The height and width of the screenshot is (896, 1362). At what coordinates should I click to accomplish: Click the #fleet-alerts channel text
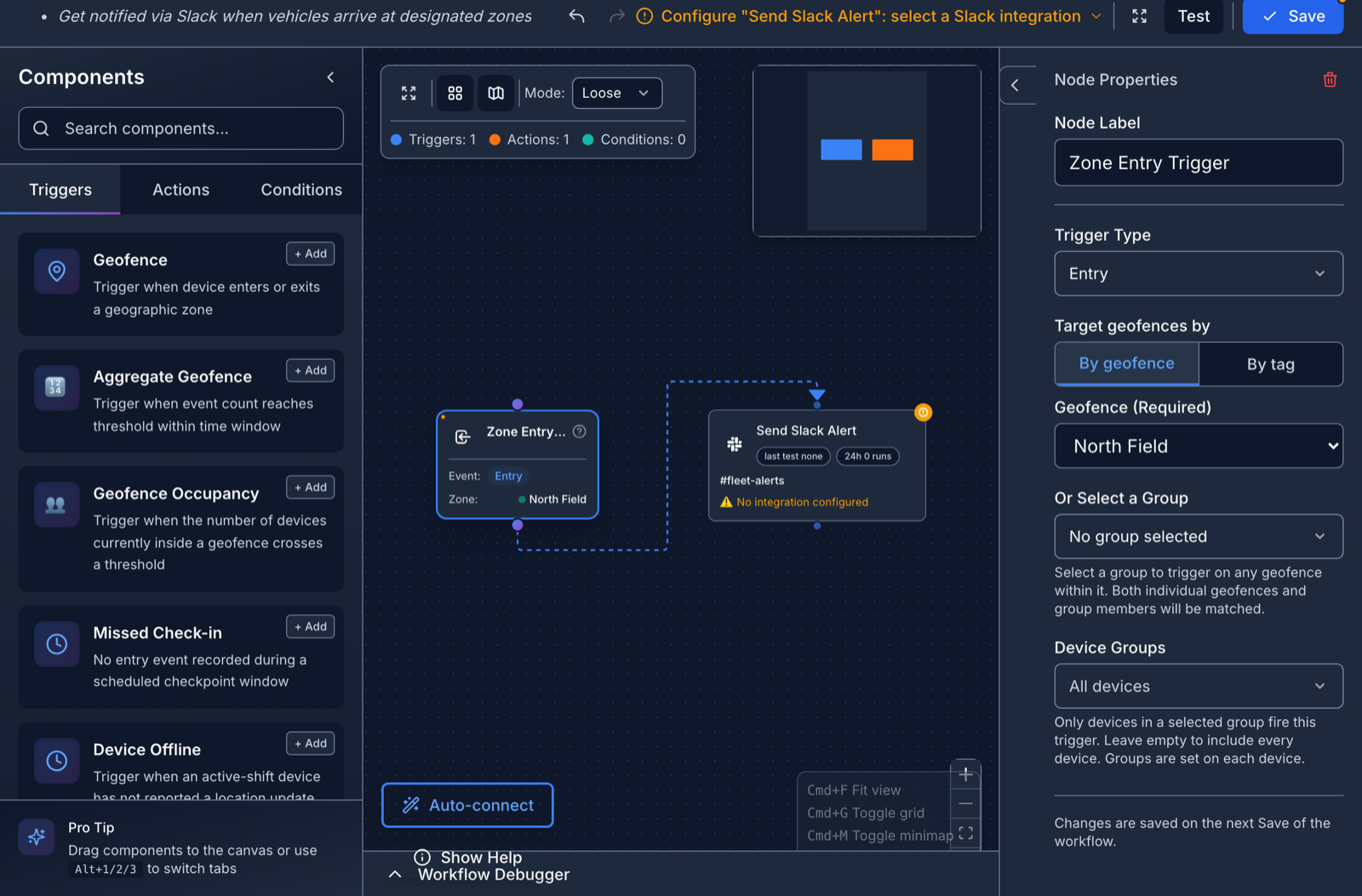tap(753, 481)
